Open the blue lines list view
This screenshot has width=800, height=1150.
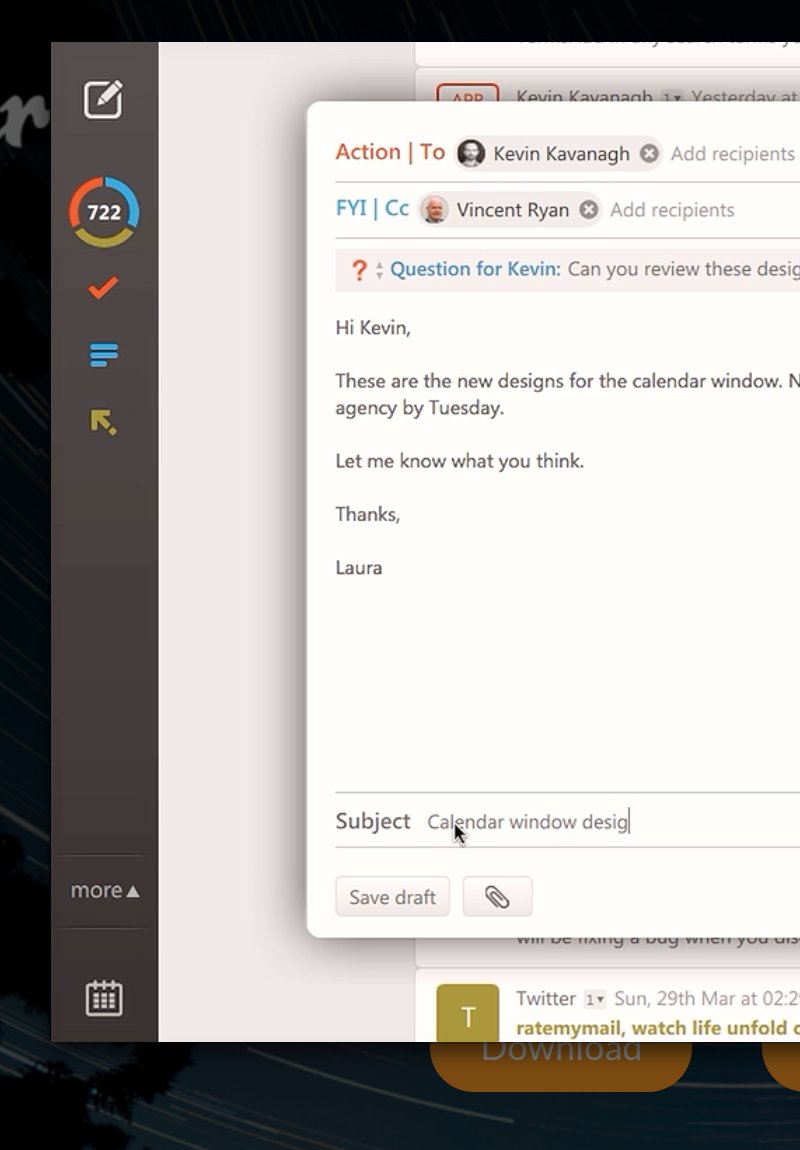pos(103,355)
